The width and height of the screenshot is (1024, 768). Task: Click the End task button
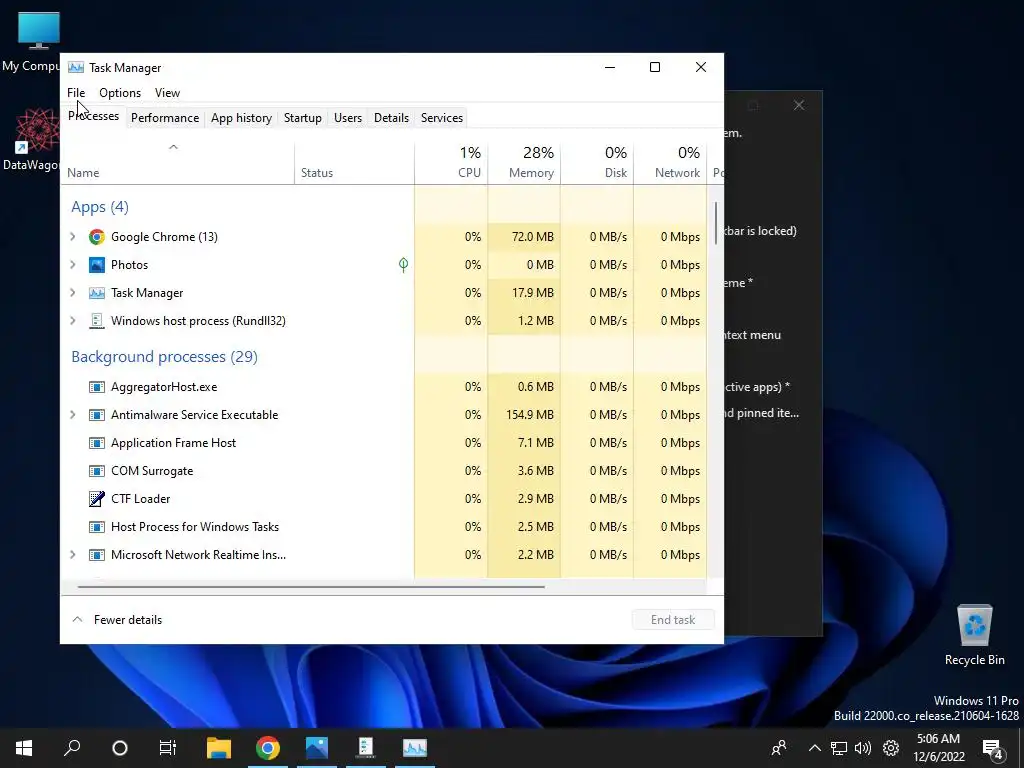673,620
